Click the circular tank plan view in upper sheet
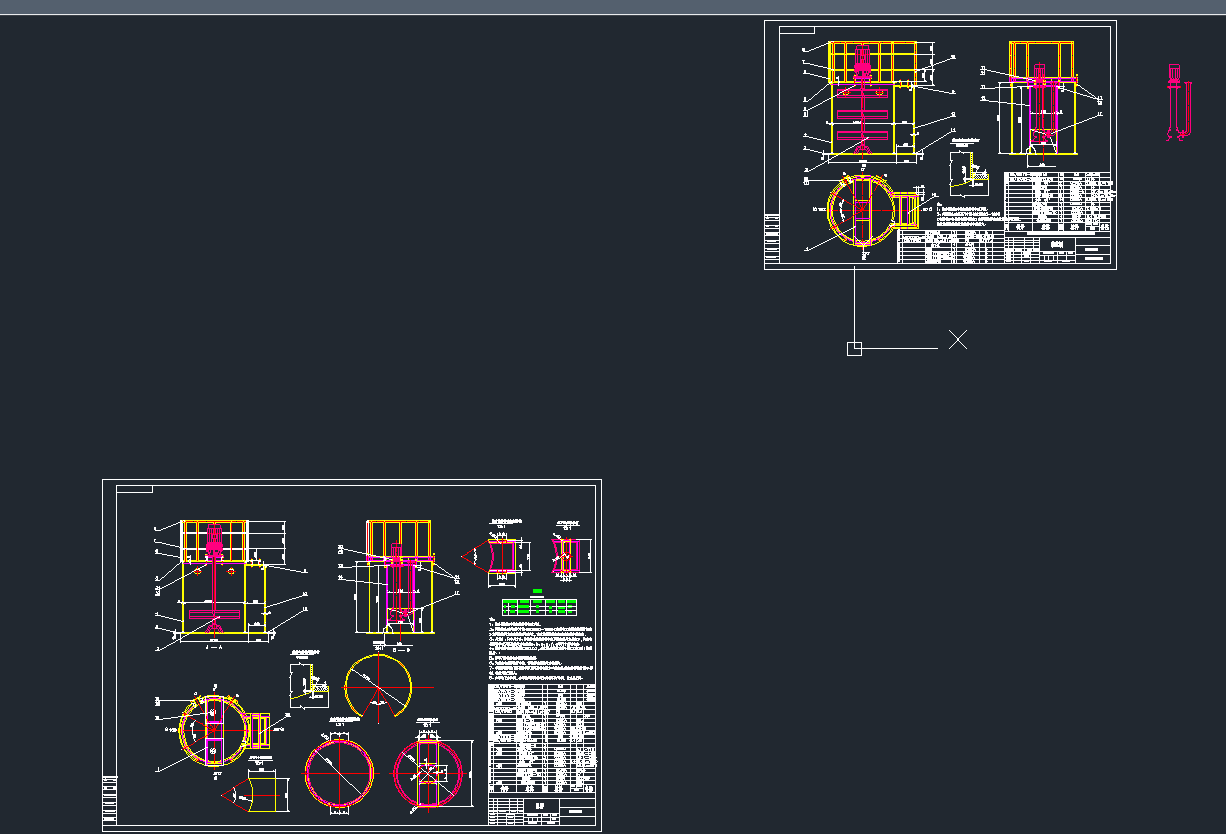 point(861,209)
